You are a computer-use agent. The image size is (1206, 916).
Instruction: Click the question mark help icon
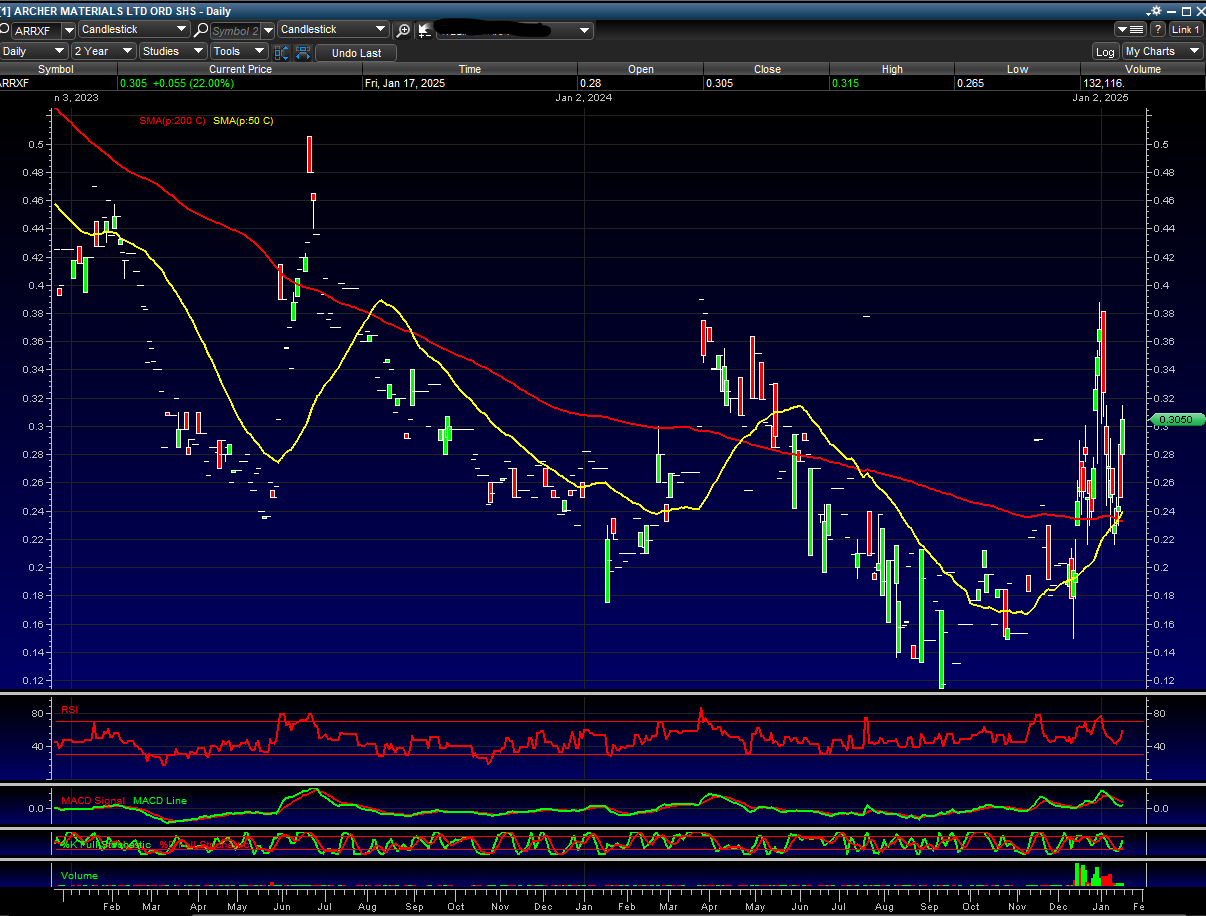coord(1158,30)
